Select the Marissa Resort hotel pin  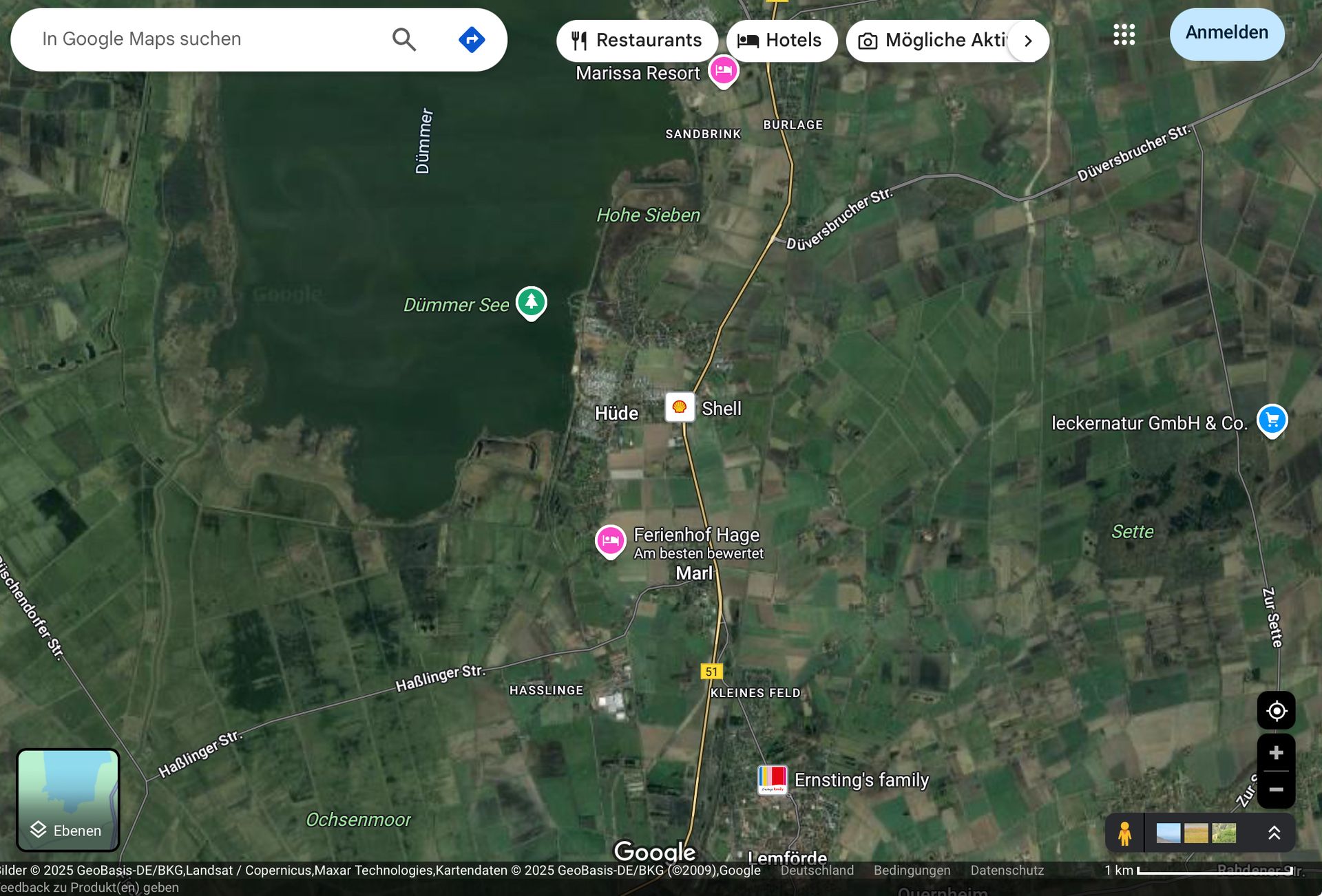724,70
